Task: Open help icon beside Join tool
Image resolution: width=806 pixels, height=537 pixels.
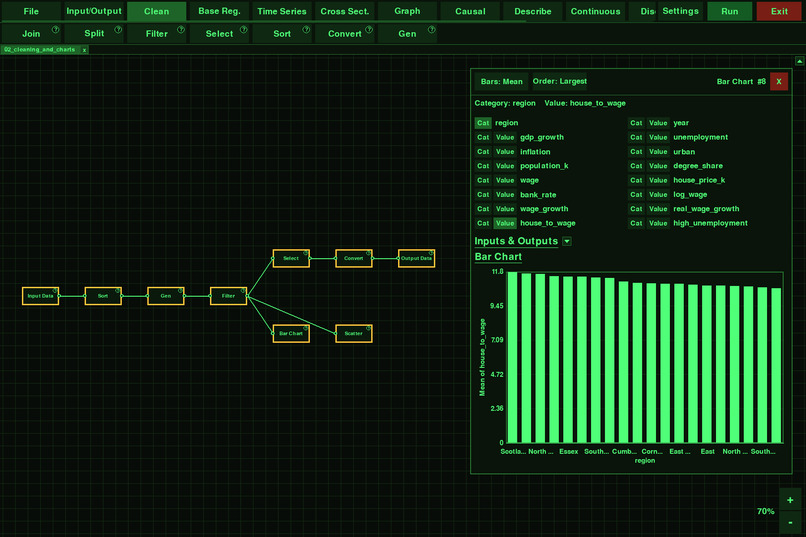Action: click(56, 30)
